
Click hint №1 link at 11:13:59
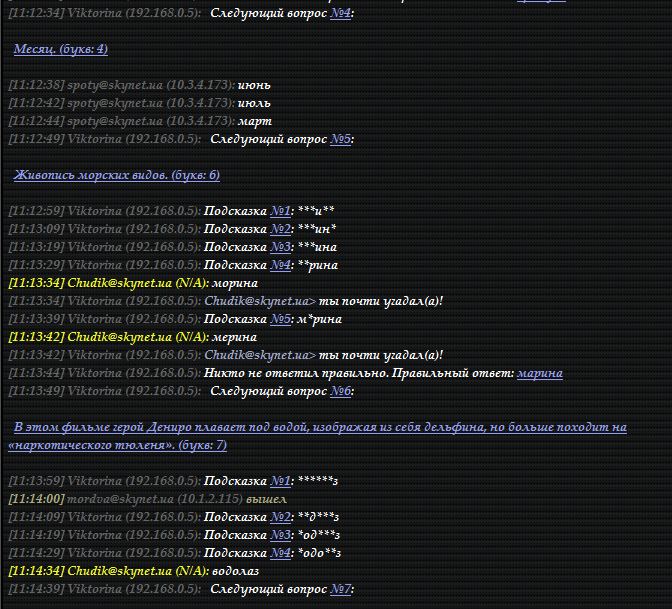(x=281, y=481)
